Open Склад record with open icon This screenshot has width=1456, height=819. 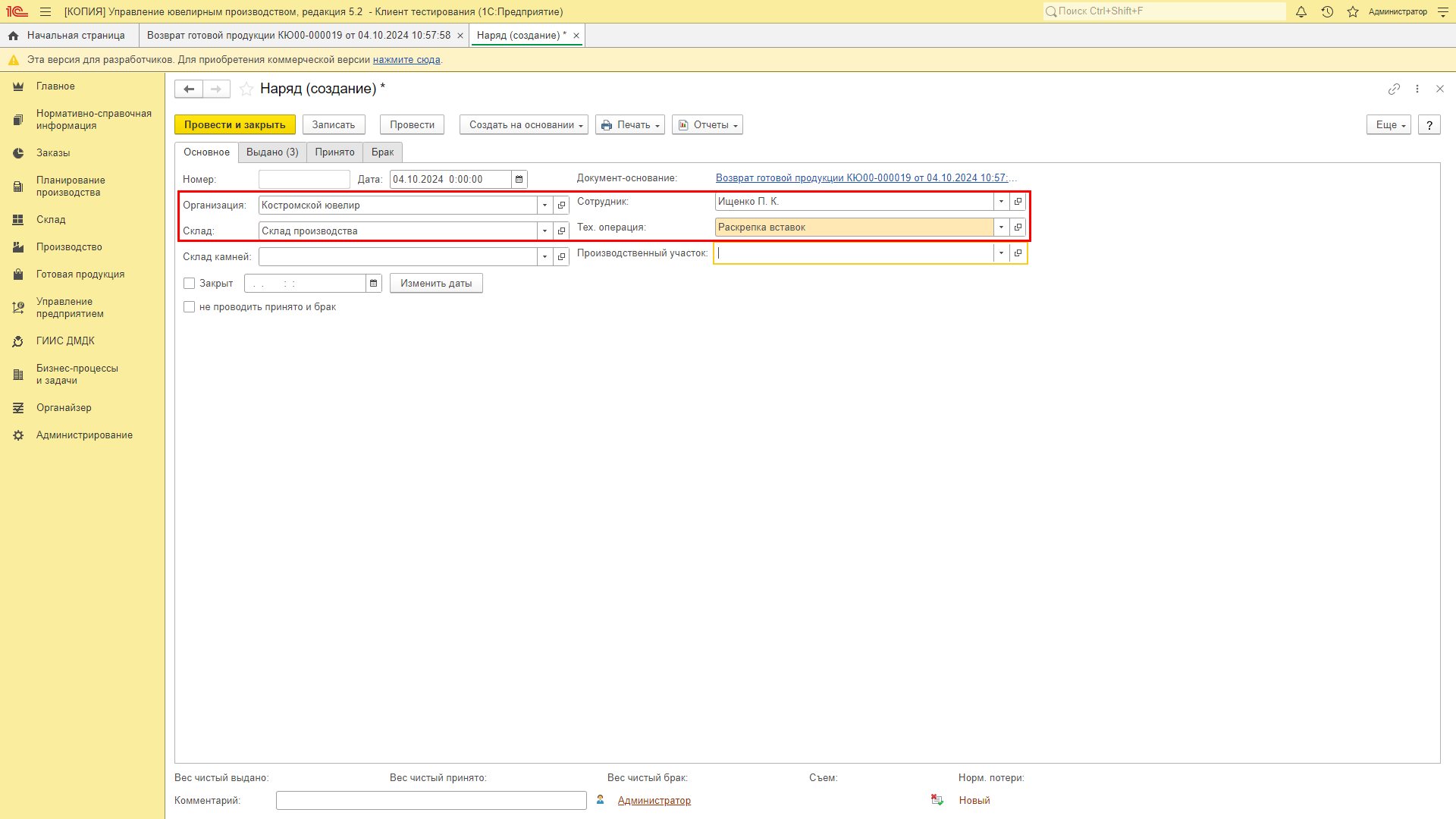click(x=562, y=231)
